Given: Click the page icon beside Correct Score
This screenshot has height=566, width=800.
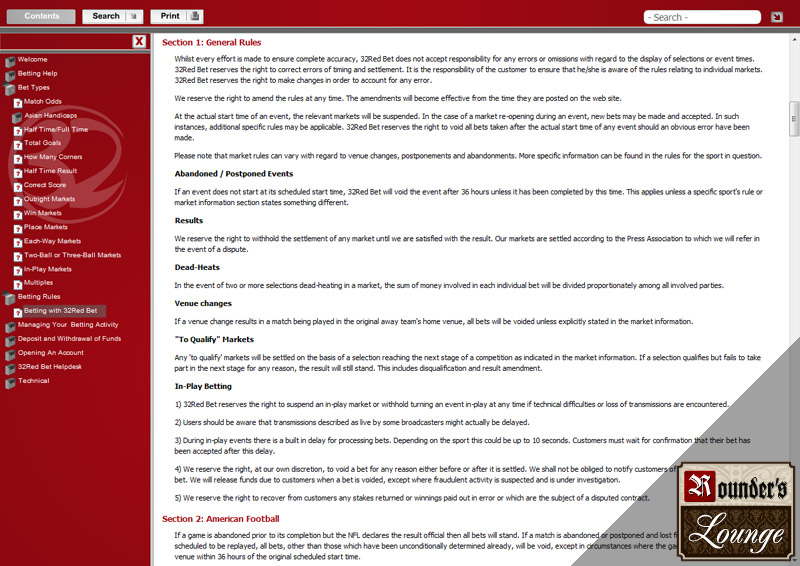Looking at the screenshot, I should [x=17, y=187].
